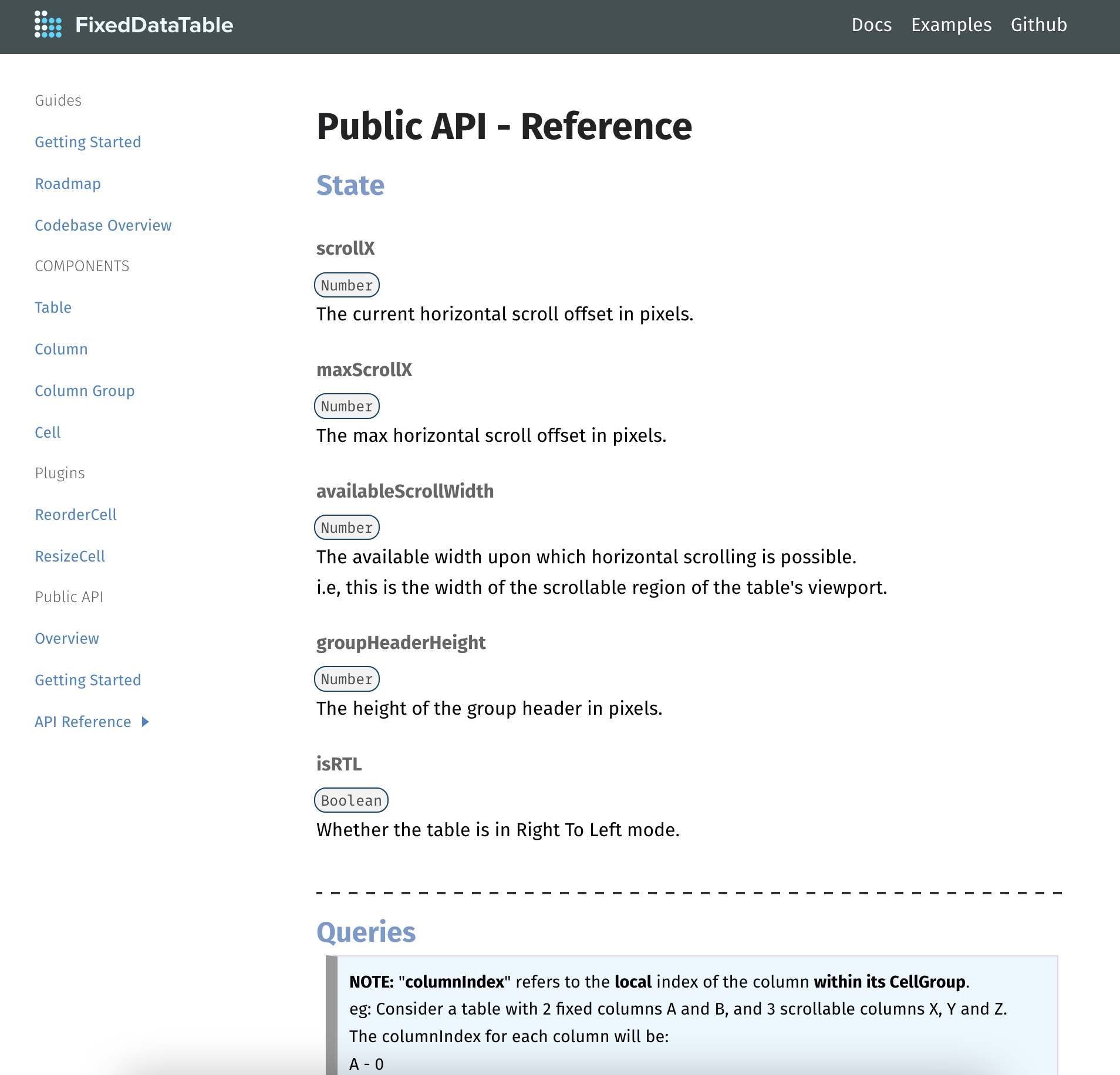Open Getting Started under Guides

click(88, 142)
